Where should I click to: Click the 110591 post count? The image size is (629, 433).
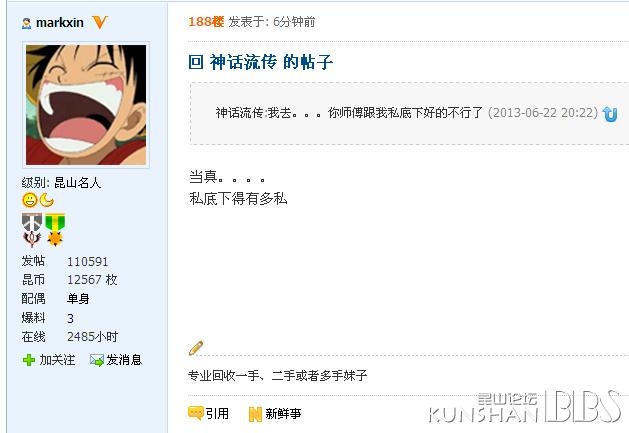87,262
